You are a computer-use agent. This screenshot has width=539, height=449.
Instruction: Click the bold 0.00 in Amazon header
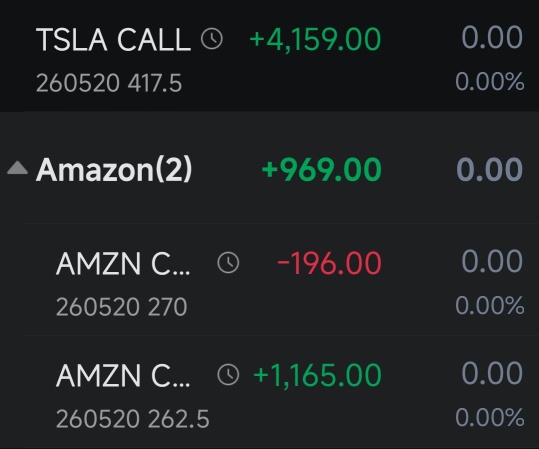pos(490,169)
